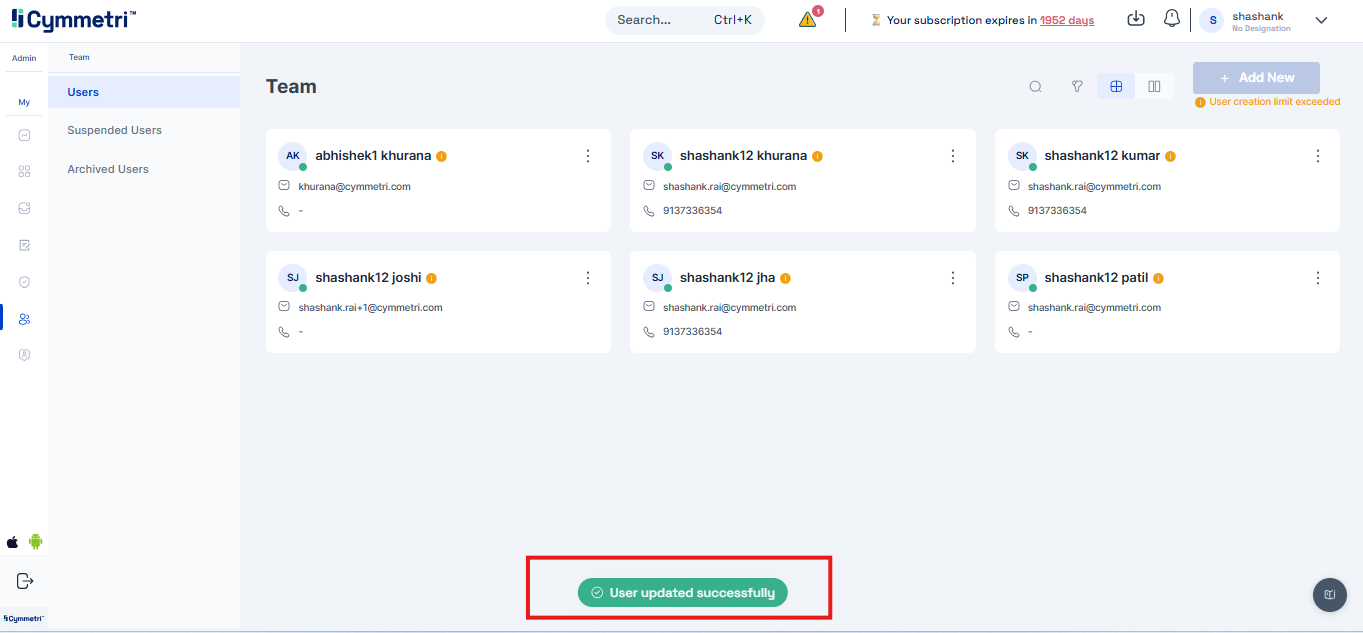Screen dimensions: 1363x633
Task: Open the abhishek1 khurana user name
Action: pyautogui.click(x=373, y=156)
